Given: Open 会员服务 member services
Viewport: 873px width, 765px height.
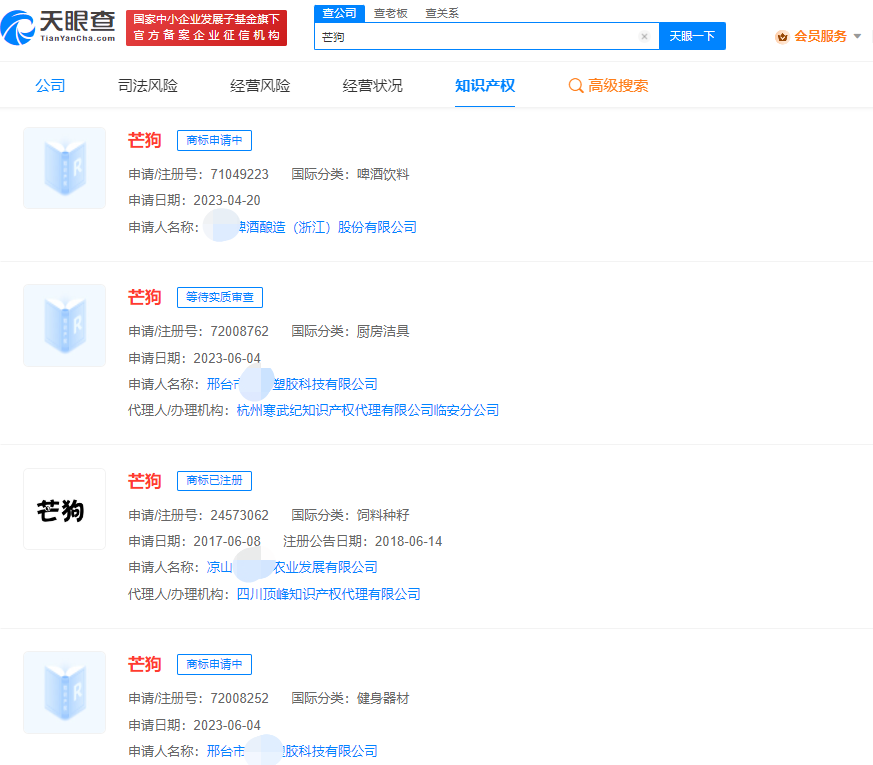Looking at the screenshot, I should [x=820, y=36].
